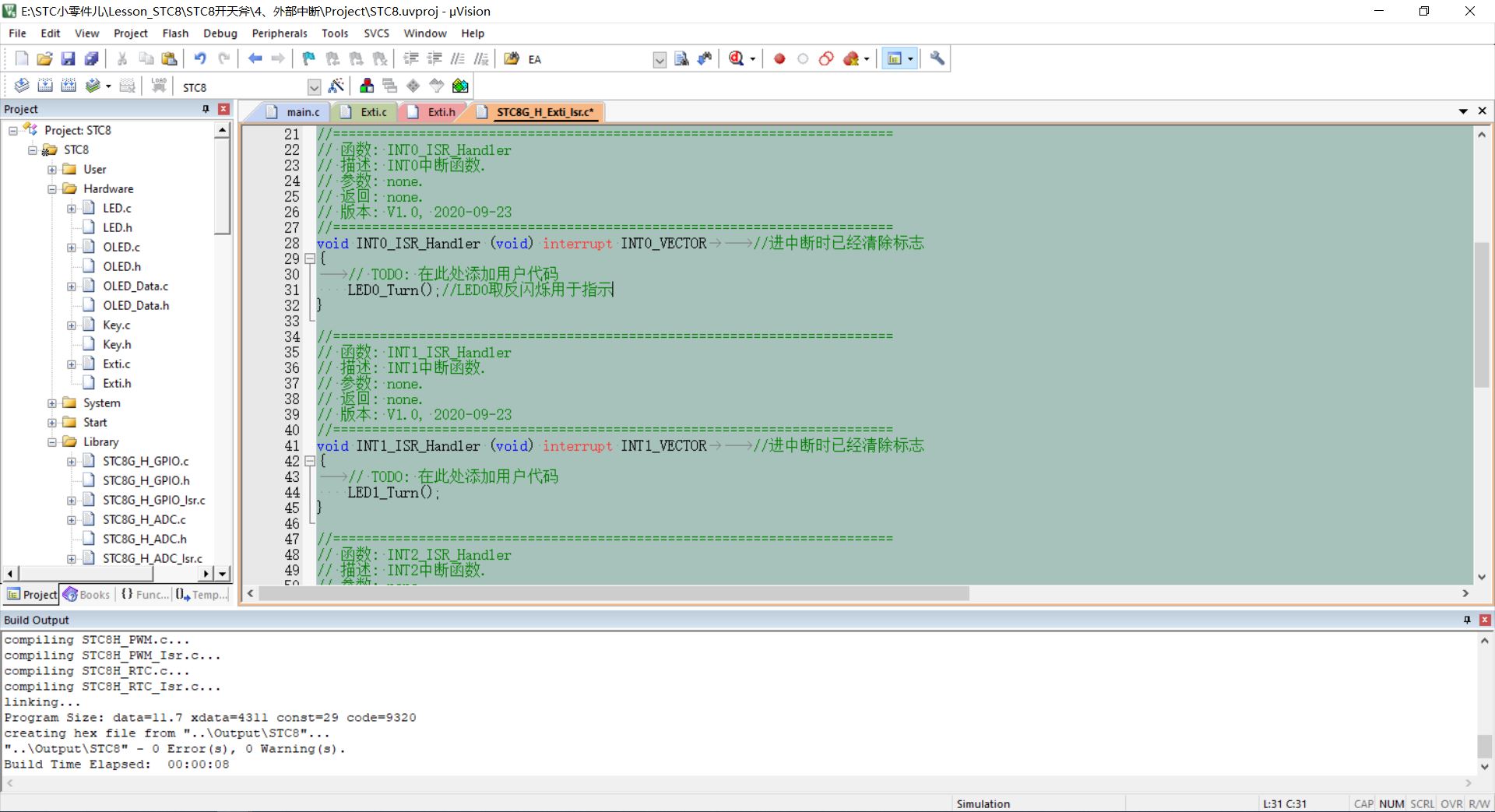Image resolution: width=1495 pixels, height=812 pixels.
Task: Start debug session icon
Action: click(x=737, y=58)
